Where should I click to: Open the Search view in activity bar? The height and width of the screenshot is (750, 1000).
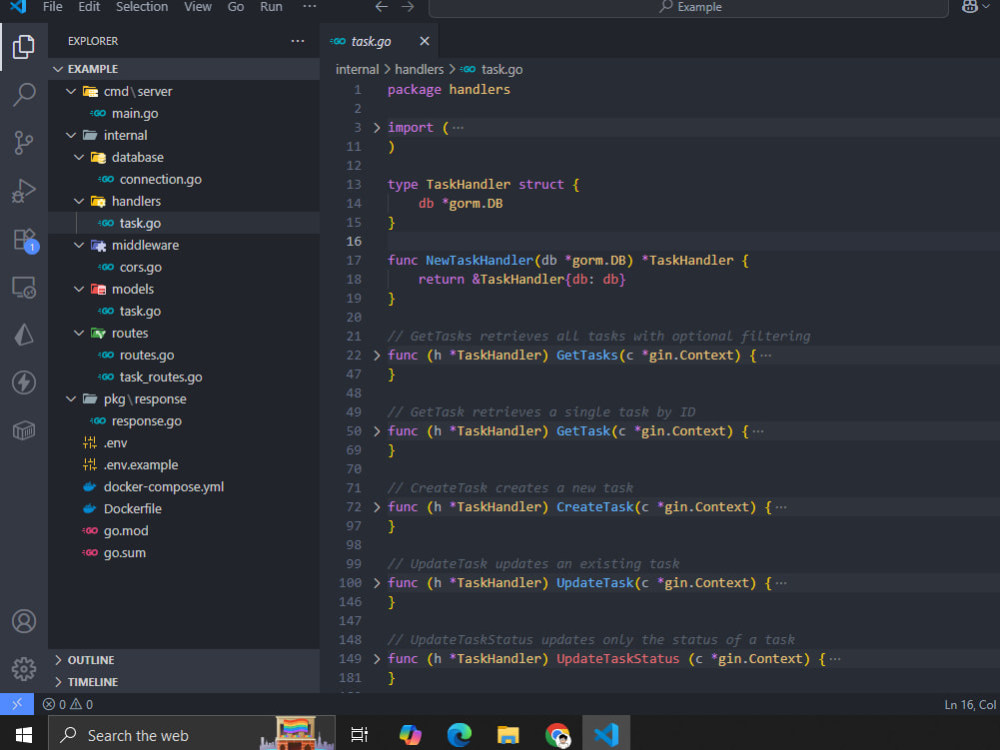(24, 94)
